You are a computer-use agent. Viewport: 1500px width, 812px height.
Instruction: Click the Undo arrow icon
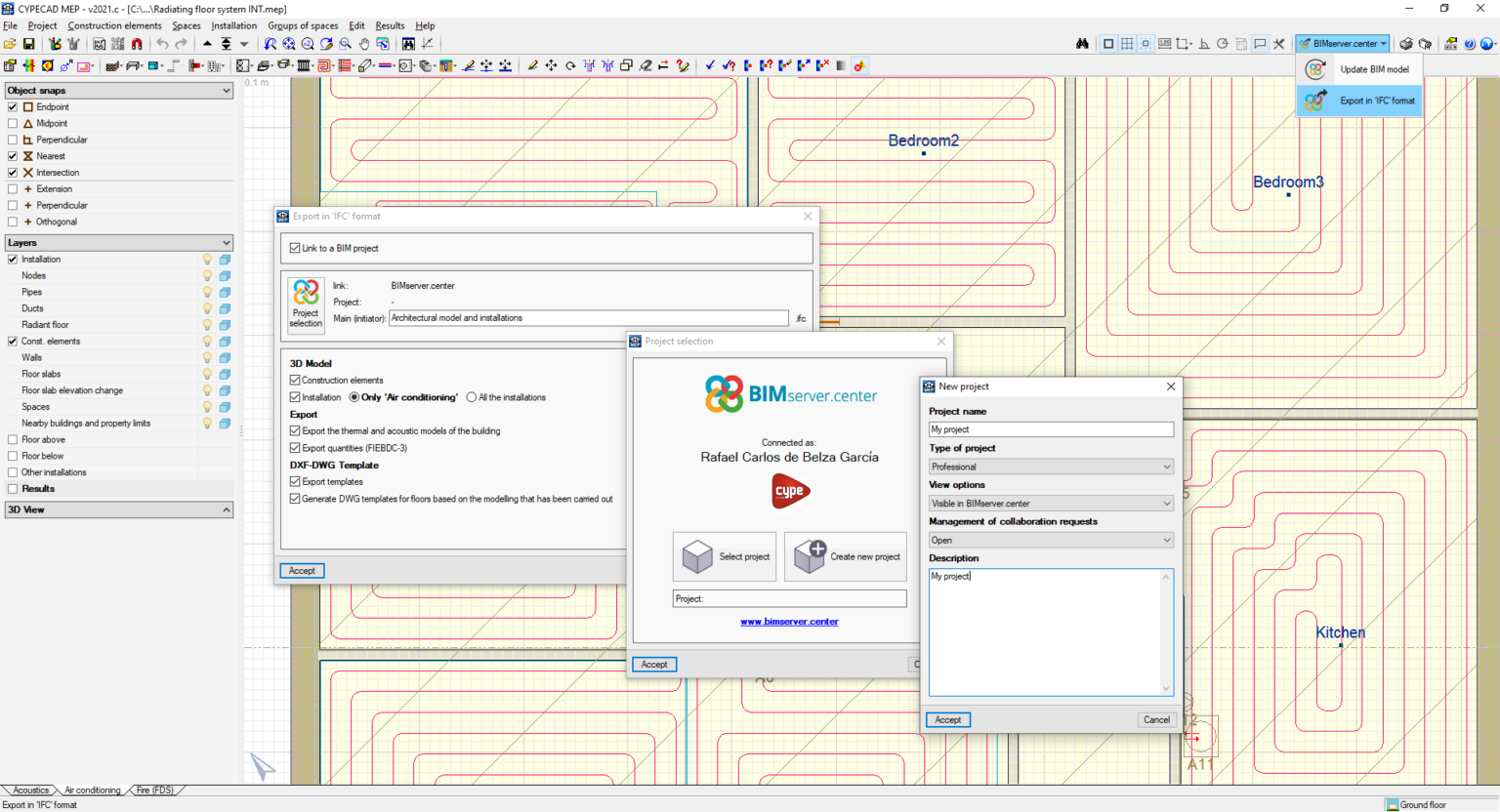tap(162, 44)
